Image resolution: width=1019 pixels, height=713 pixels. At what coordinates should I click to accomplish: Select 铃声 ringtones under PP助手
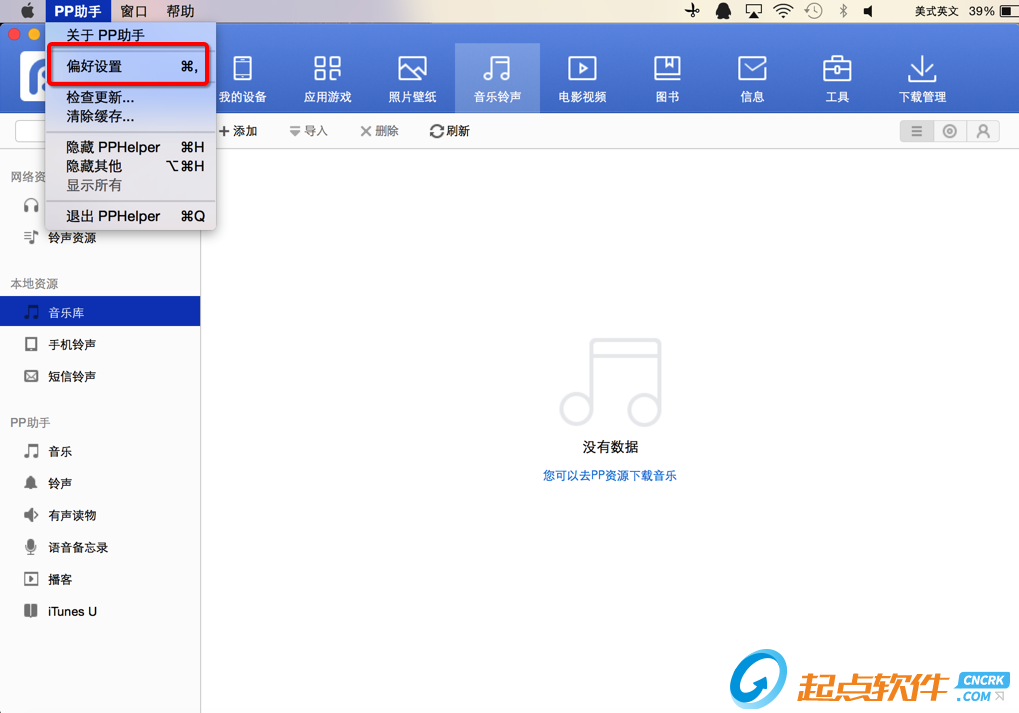pyautogui.click(x=100, y=483)
